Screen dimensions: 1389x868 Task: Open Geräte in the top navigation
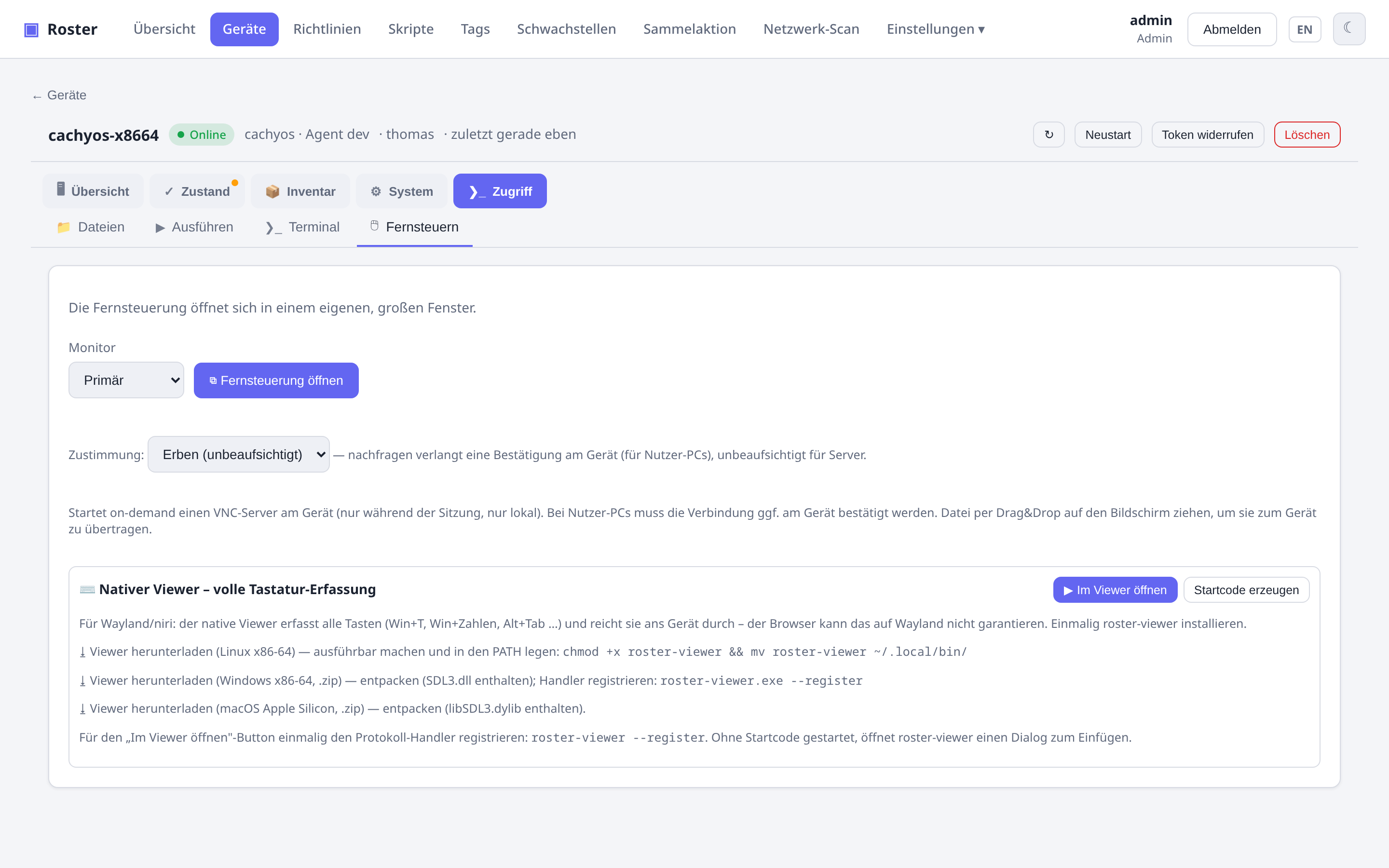(244, 29)
